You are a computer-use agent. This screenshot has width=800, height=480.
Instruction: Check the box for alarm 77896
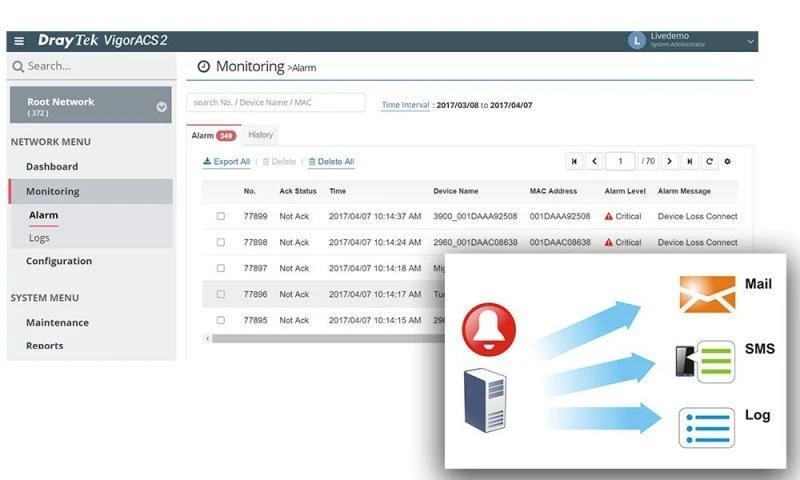(221, 294)
